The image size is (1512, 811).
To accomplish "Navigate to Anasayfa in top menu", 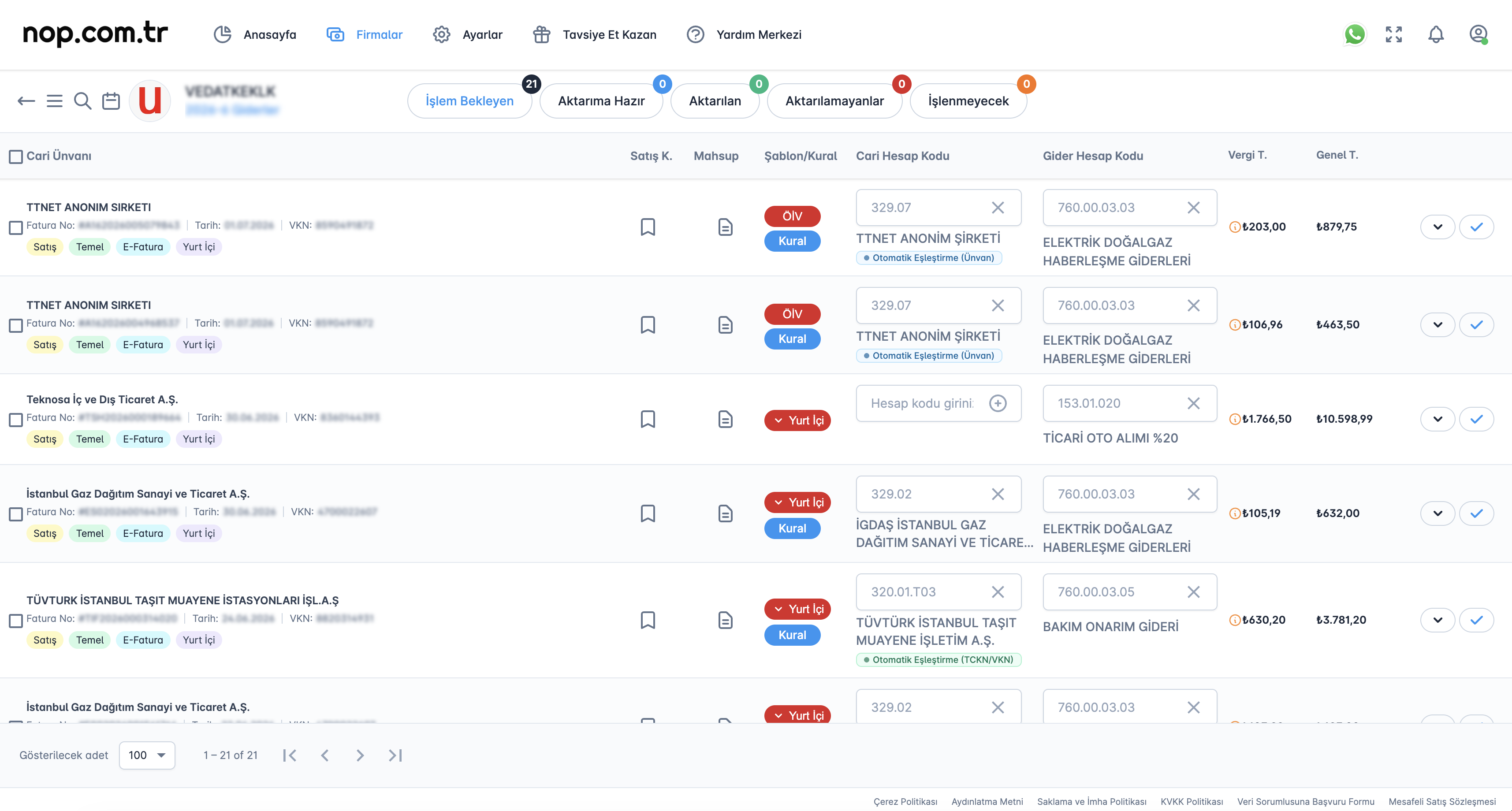I will 255,35.
